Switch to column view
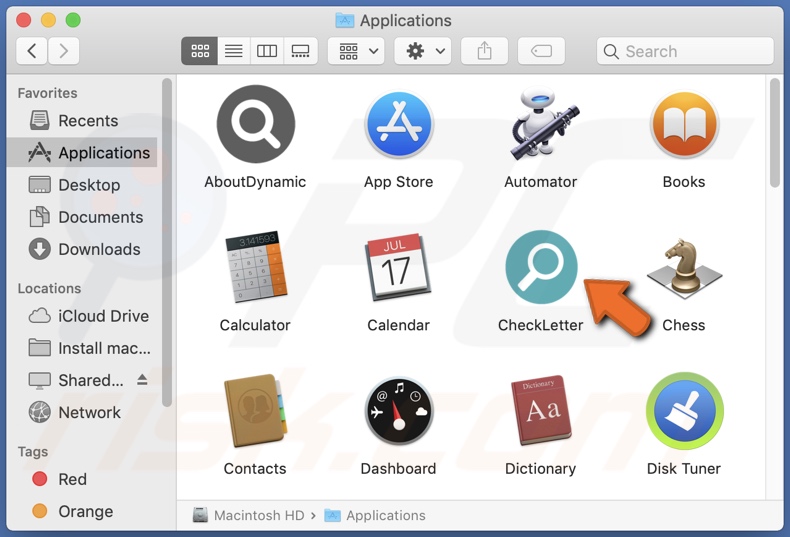Viewport: 790px width, 537px height. point(267,51)
